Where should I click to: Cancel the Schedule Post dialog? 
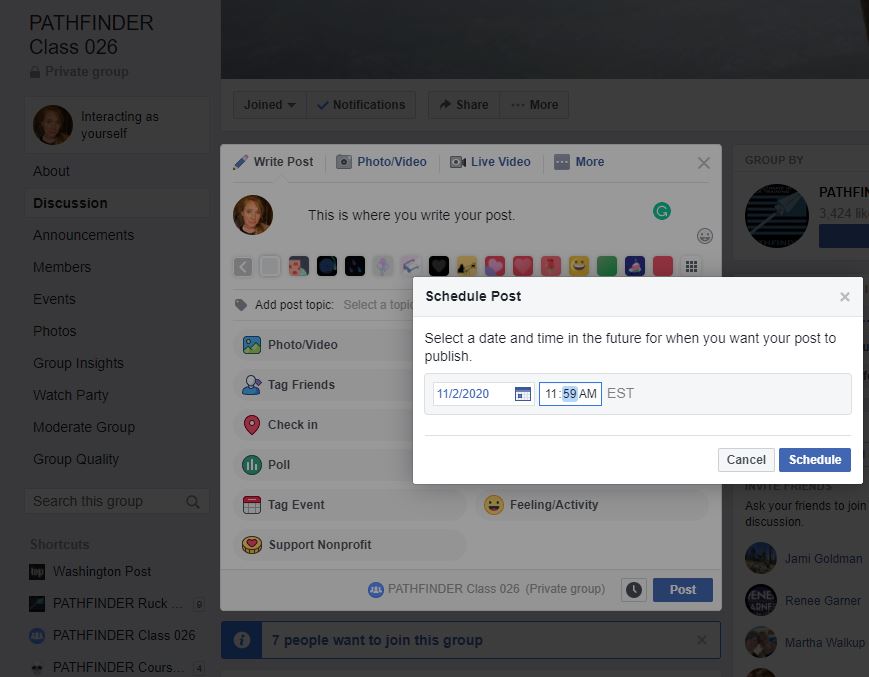(x=746, y=460)
